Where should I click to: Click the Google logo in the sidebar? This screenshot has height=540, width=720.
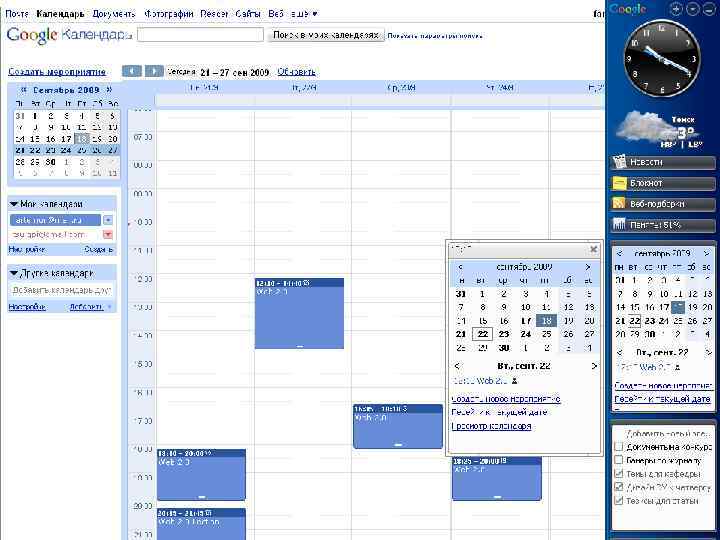click(628, 9)
